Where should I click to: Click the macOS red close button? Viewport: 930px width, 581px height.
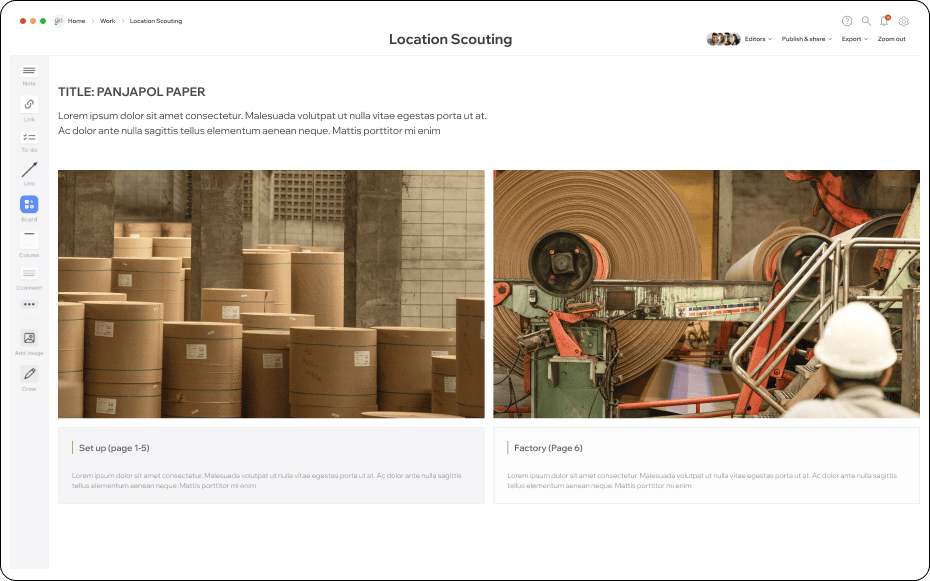(x=23, y=21)
